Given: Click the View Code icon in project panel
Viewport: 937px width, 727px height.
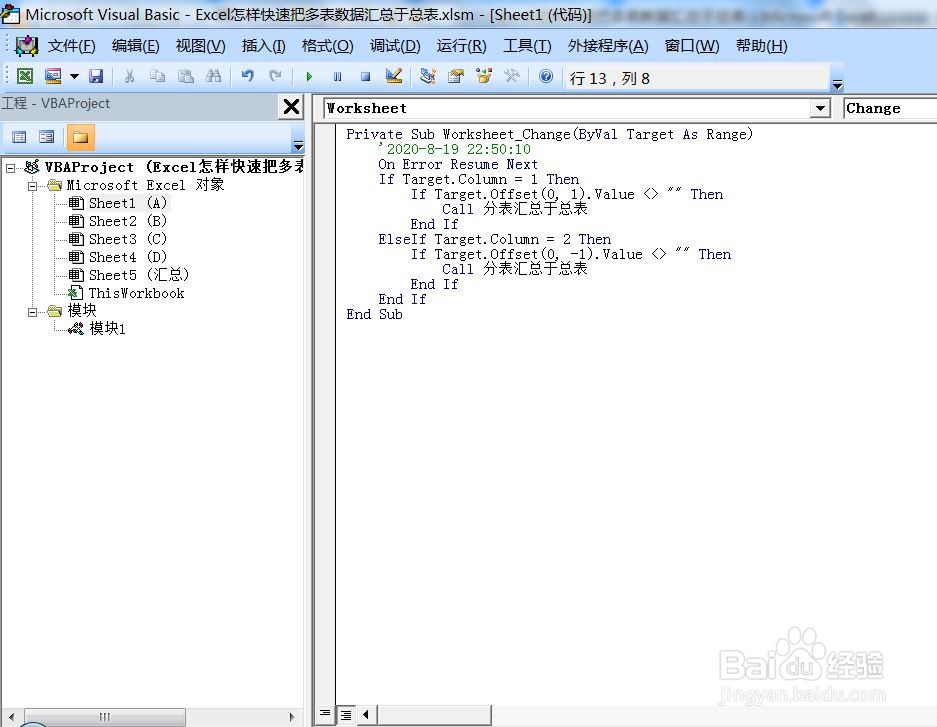Looking at the screenshot, I should point(19,137).
